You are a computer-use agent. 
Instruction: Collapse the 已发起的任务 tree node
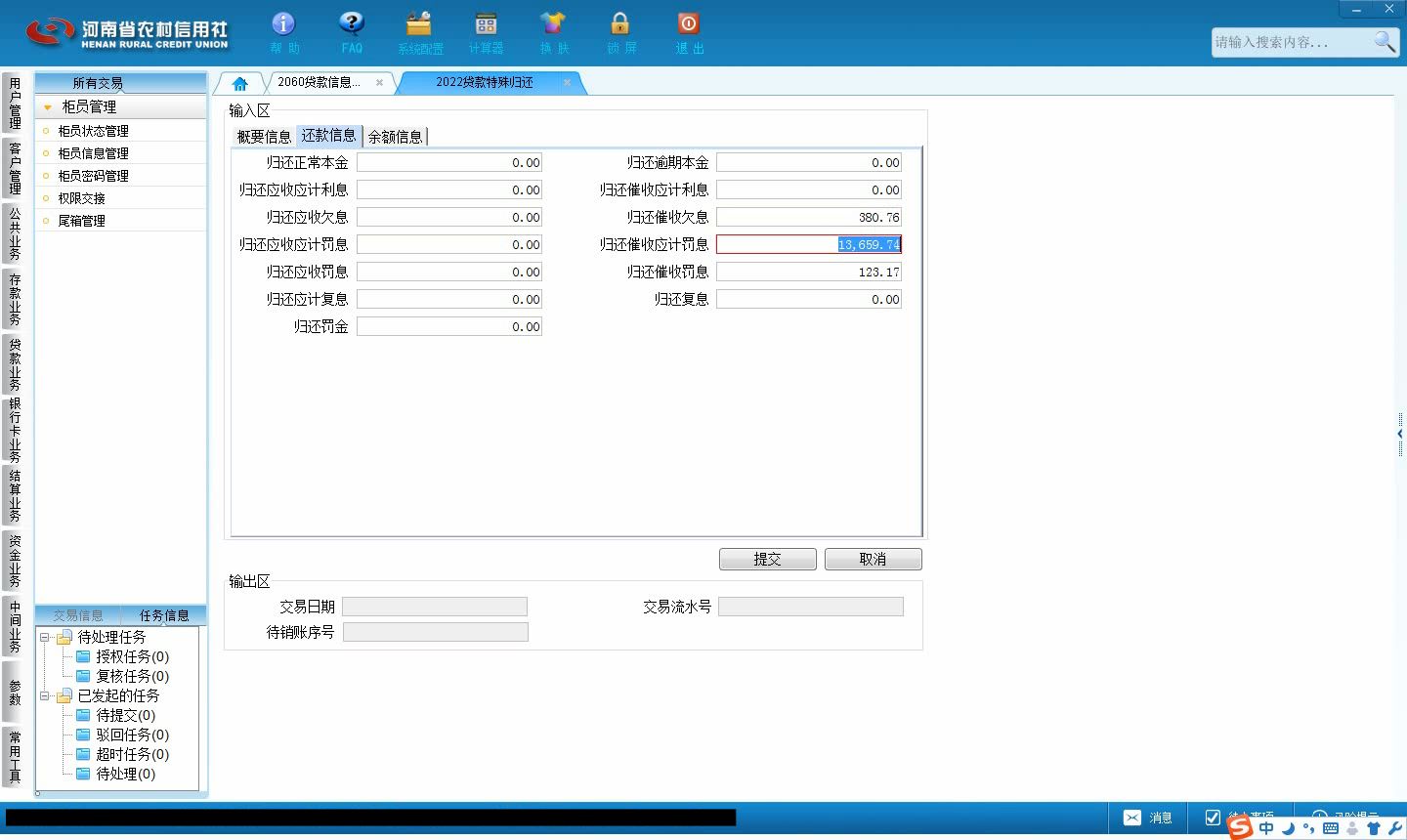pyautogui.click(x=44, y=696)
